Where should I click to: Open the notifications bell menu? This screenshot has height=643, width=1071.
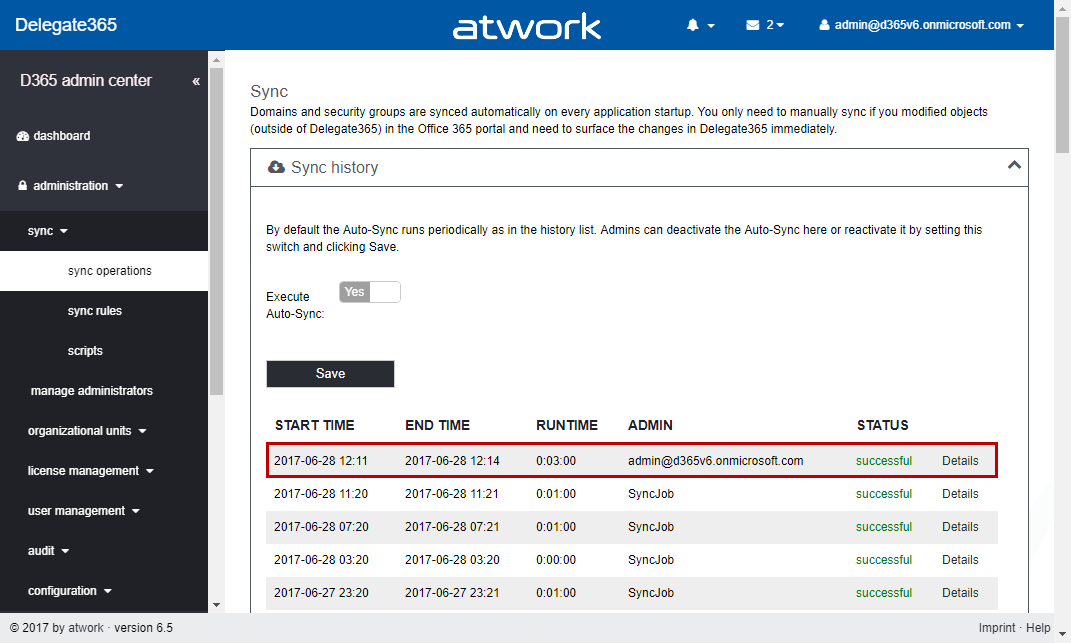tap(700, 25)
